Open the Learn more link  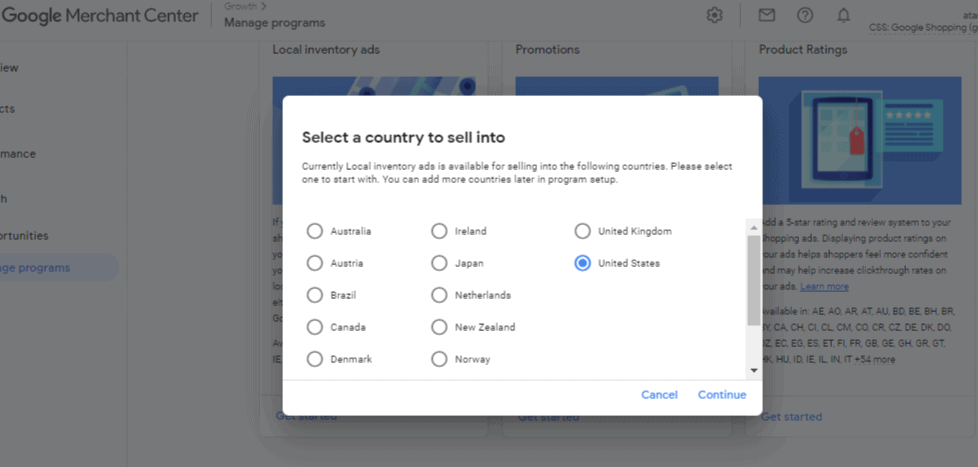tap(825, 287)
